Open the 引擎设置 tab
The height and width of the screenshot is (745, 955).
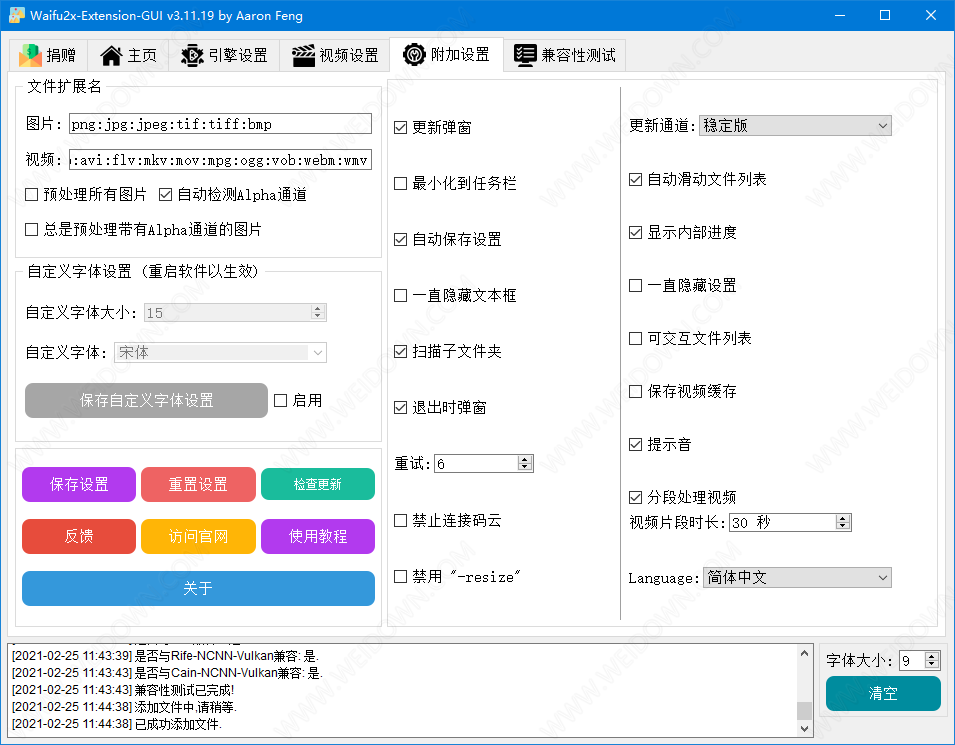click(224, 55)
